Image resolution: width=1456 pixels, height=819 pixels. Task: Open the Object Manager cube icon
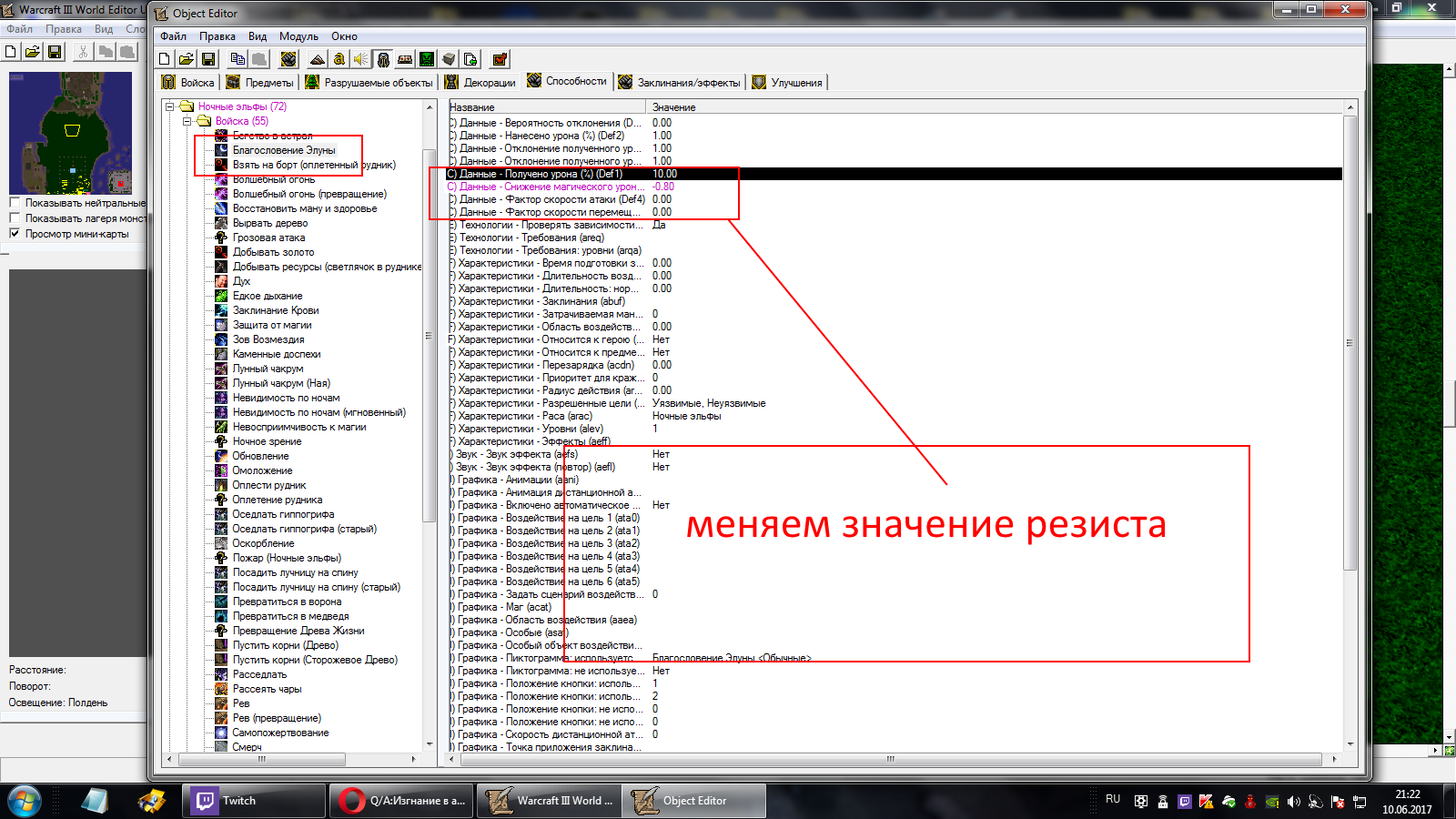point(449,59)
